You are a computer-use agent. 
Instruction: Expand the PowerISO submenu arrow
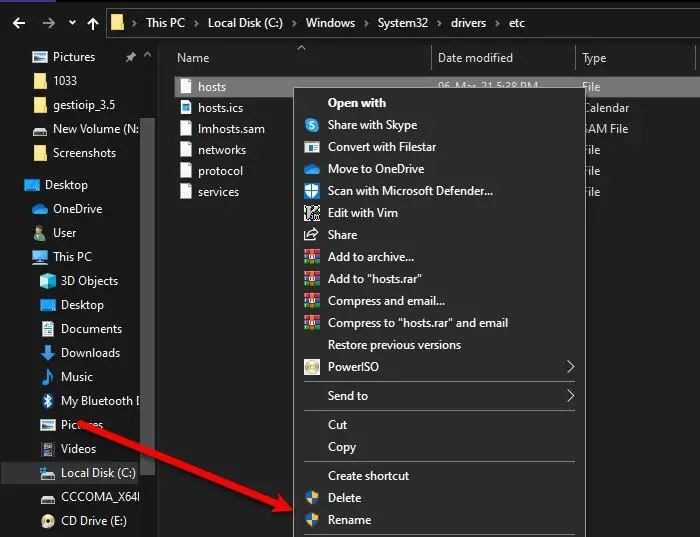tap(570, 367)
